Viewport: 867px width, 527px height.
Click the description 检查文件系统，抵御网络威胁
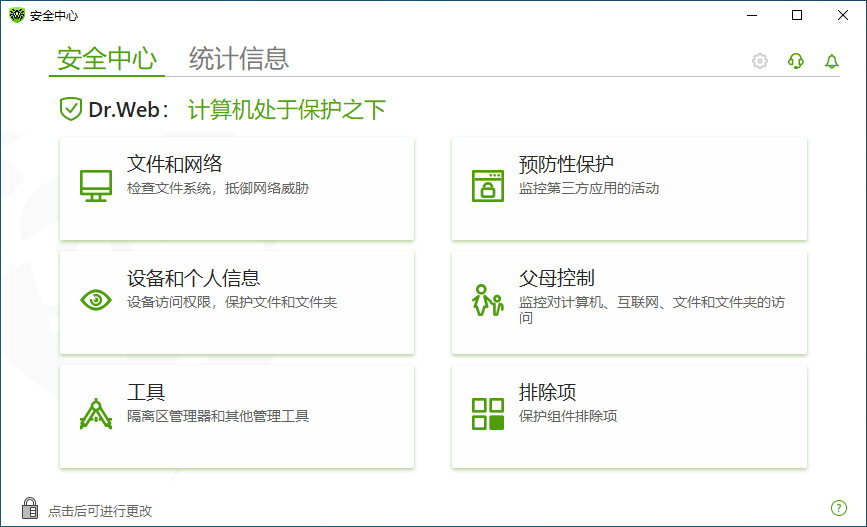(x=218, y=189)
